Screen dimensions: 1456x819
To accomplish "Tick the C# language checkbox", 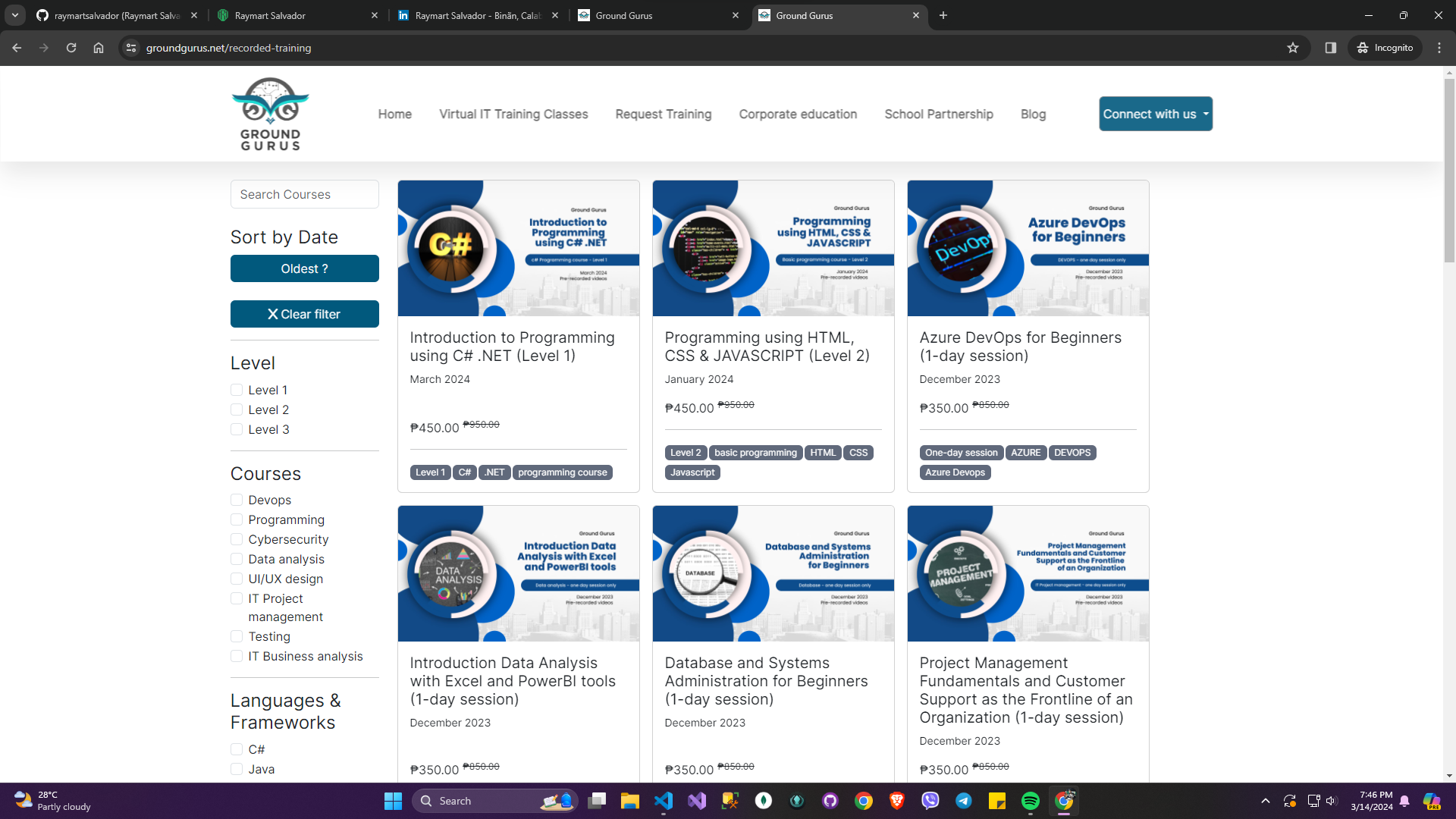I will click(237, 749).
